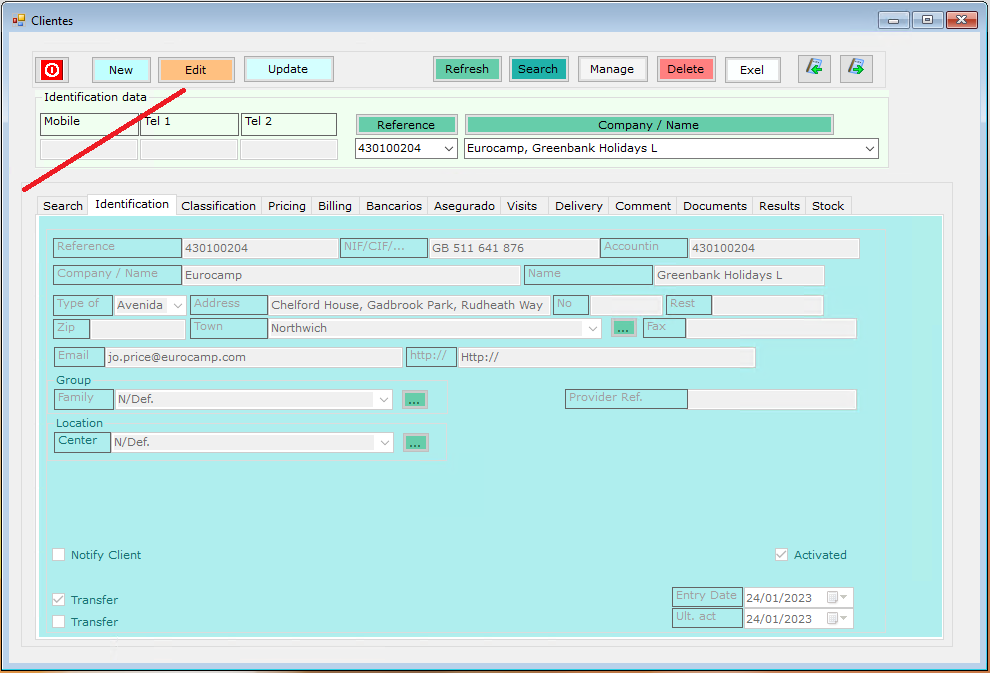Click the Company / Name field Eurocamp
The height and width of the screenshot is (673, 990).
351,275
